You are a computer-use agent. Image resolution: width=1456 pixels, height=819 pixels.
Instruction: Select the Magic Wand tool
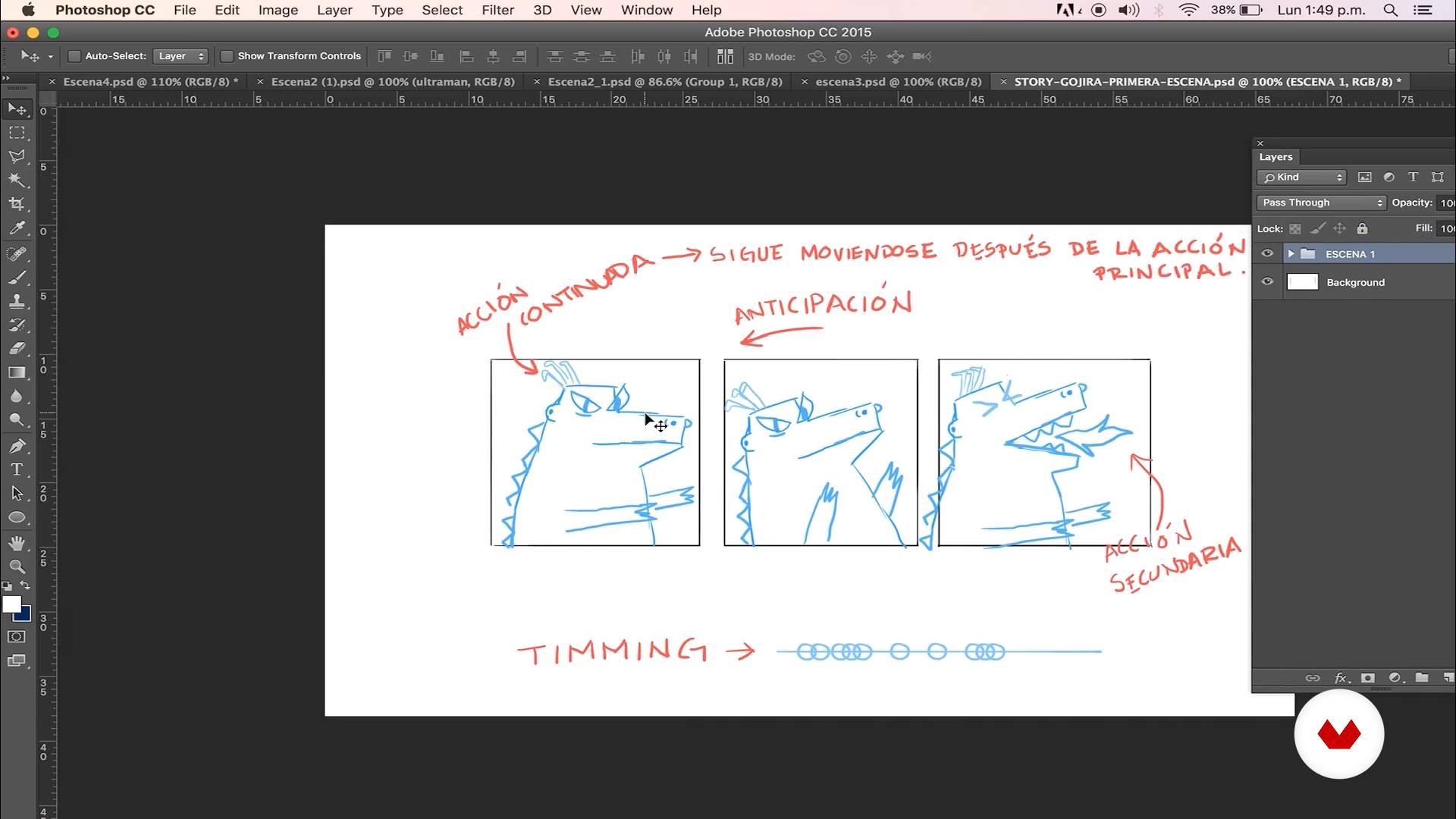click(17, 180)
